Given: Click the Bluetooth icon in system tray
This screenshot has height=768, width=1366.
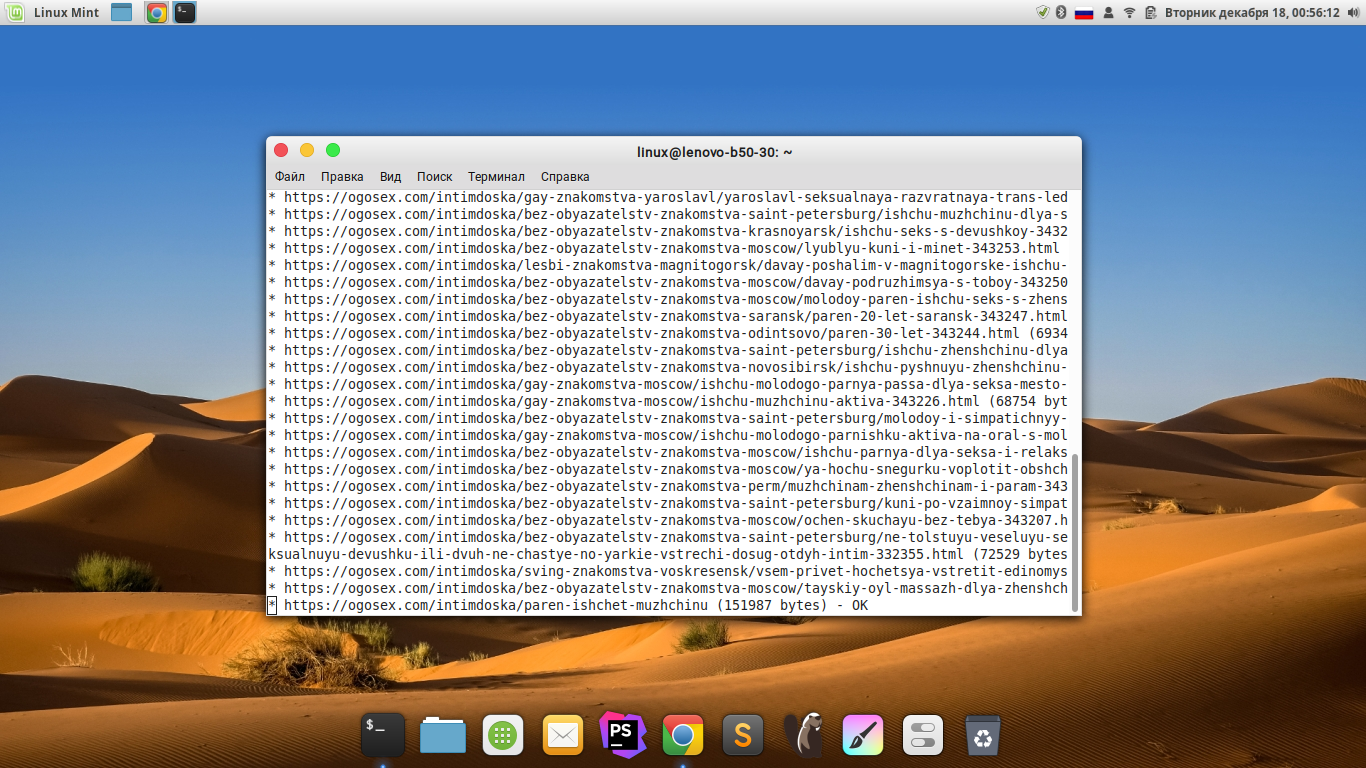Looking at the screenshot, I should tap(1061, 13).
